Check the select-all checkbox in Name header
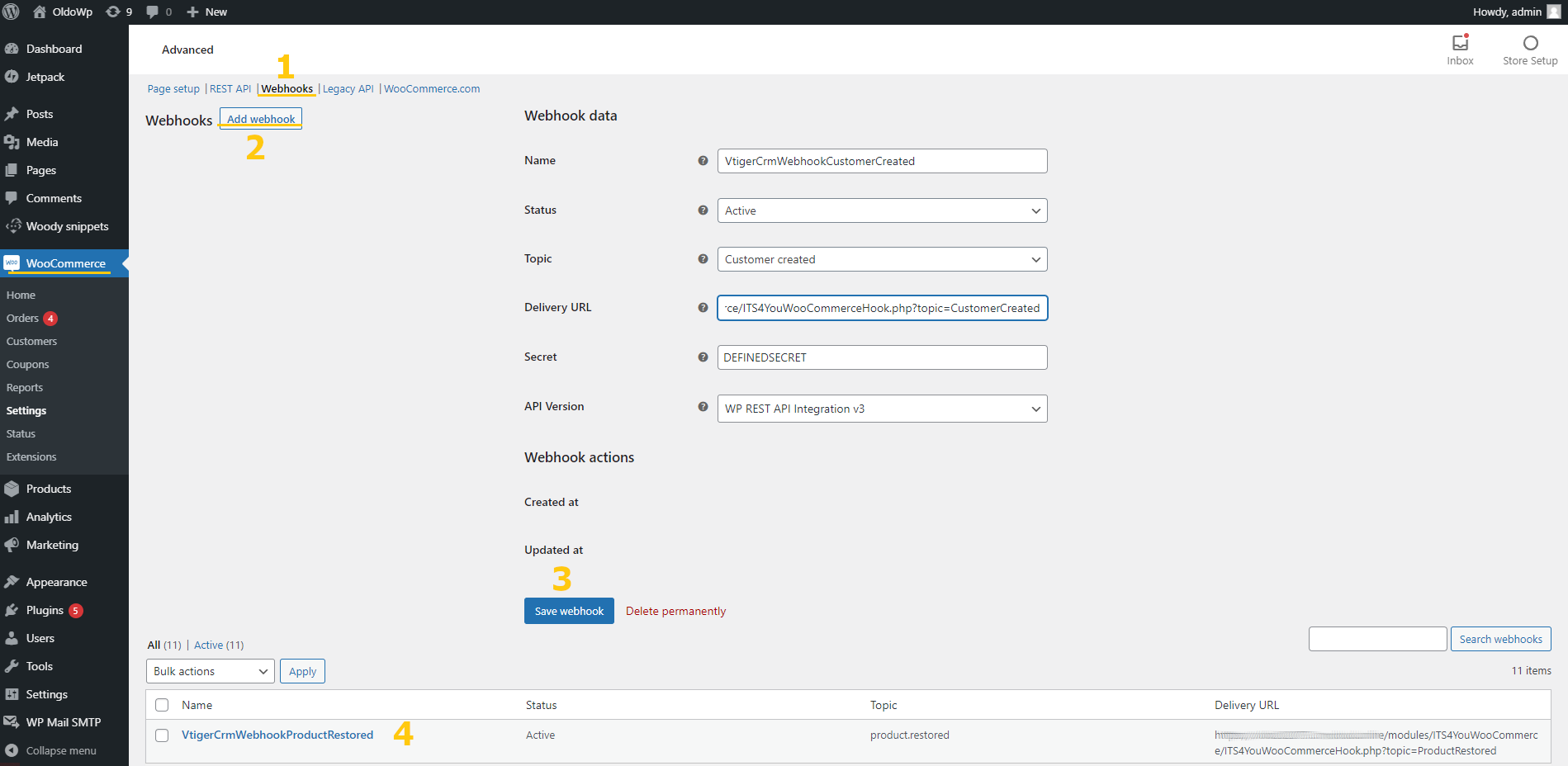 [x=162, y=705]
